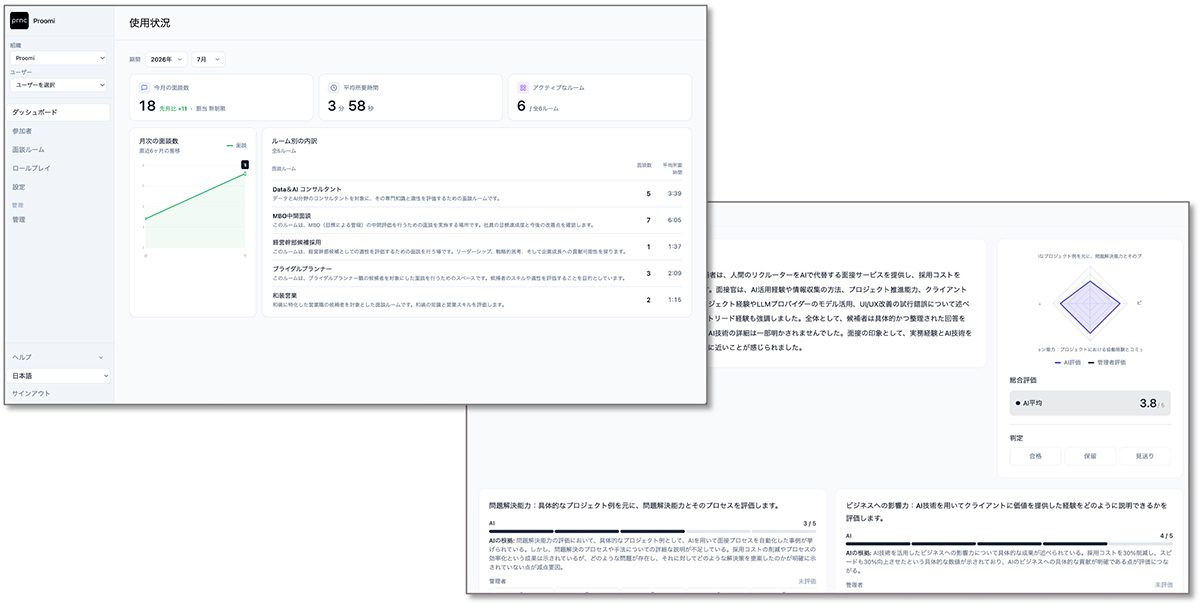Select the Data&AI コンサルタント room row
Screen dimensions: 1200x606
coord(477,194)
